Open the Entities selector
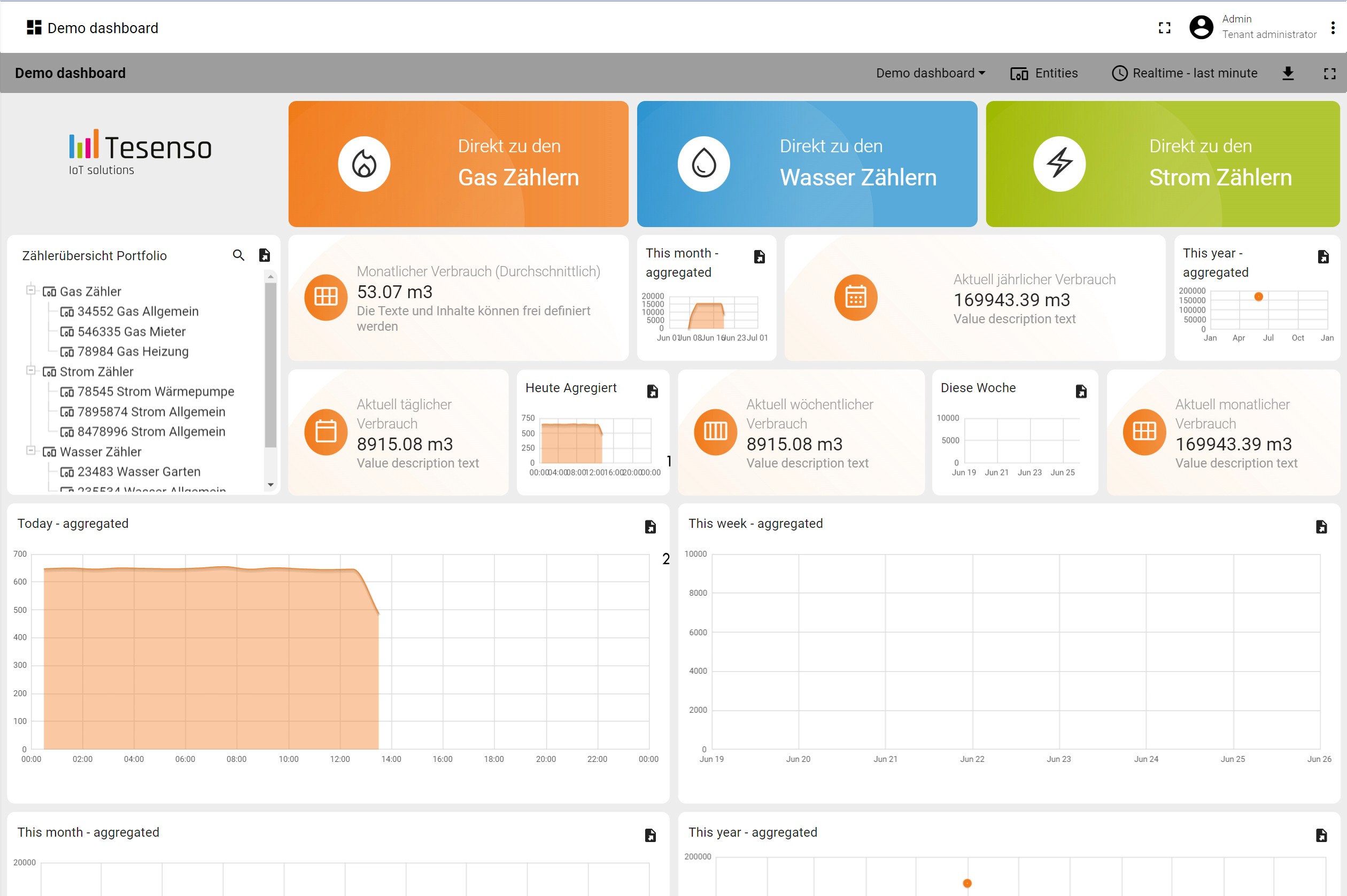The image size is (1347, 896). coord(1044,73)
